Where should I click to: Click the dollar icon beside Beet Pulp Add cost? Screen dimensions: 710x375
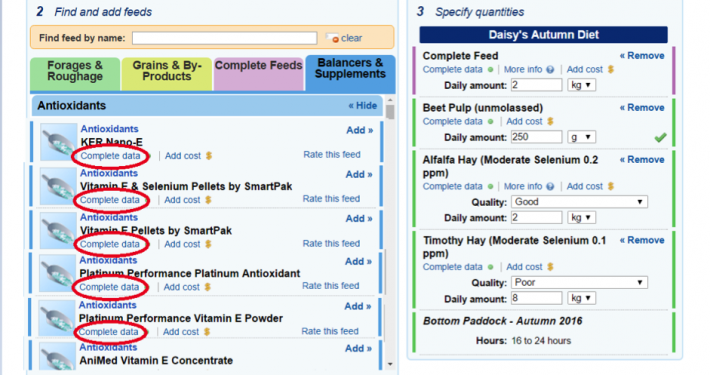[x=550, y=121]
